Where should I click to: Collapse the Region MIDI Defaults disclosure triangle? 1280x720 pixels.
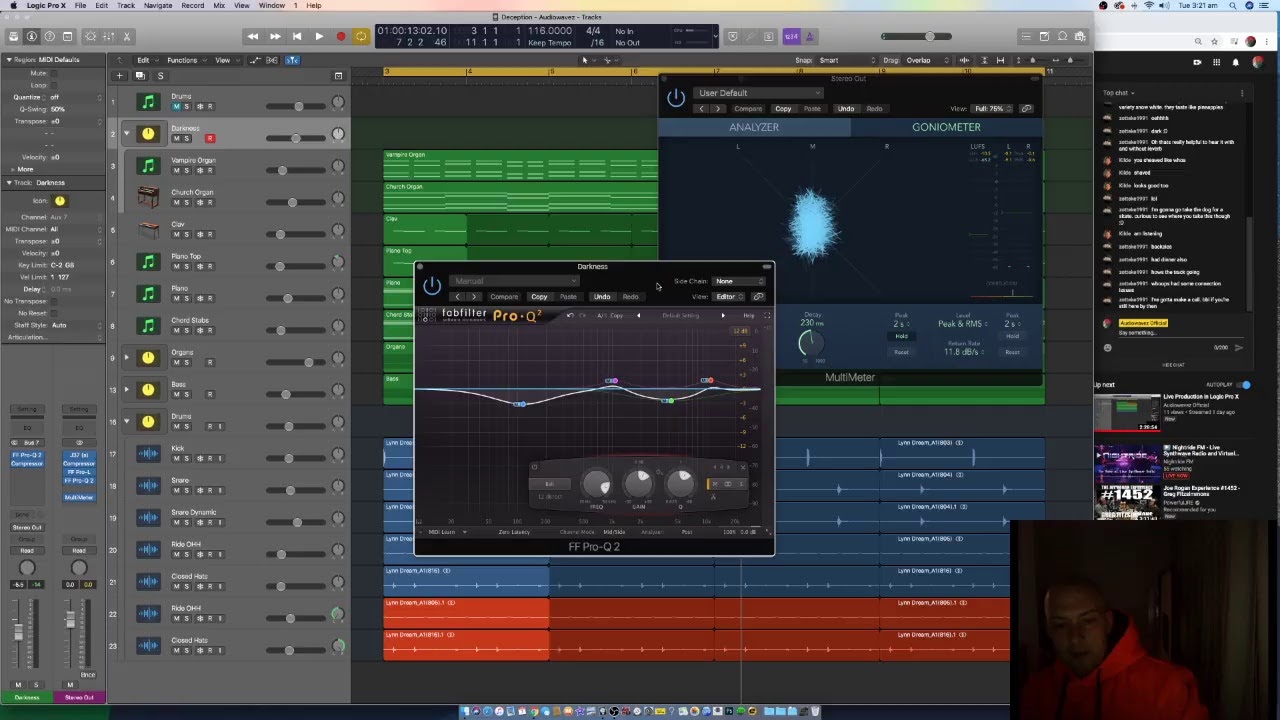click(x=8, y=60)
